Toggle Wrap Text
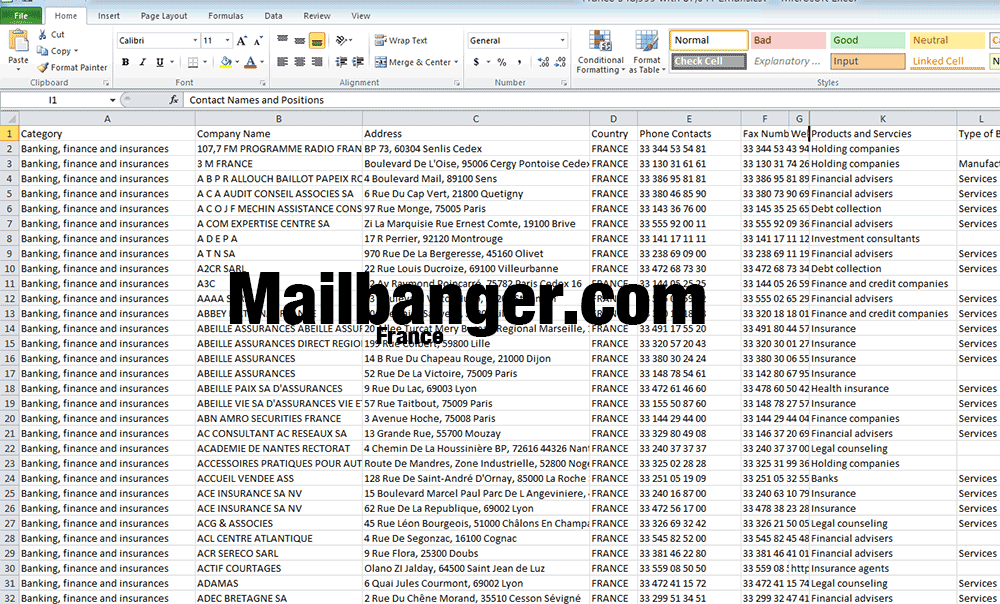 (x=401, y=40)
